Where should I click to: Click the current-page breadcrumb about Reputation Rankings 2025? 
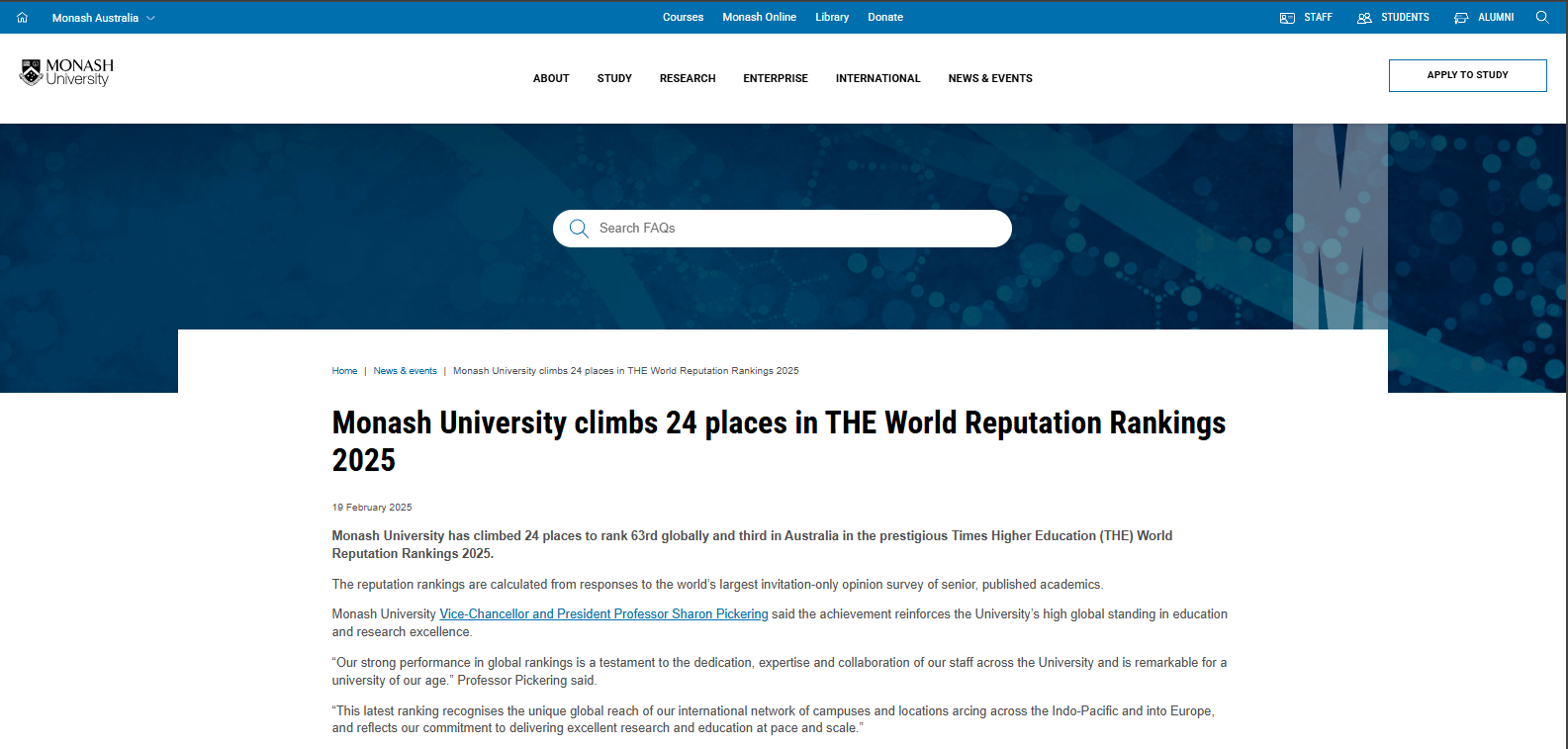click(625, 371)
